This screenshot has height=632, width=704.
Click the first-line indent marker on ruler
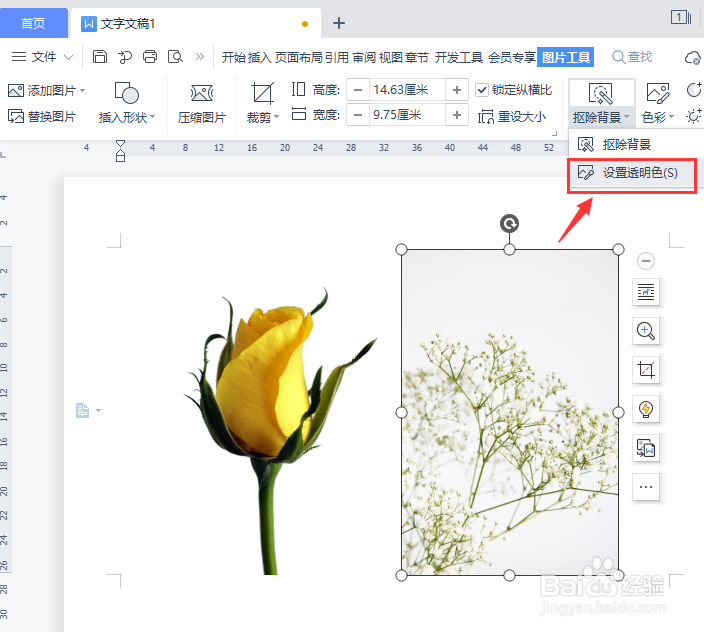click(120, 145)
